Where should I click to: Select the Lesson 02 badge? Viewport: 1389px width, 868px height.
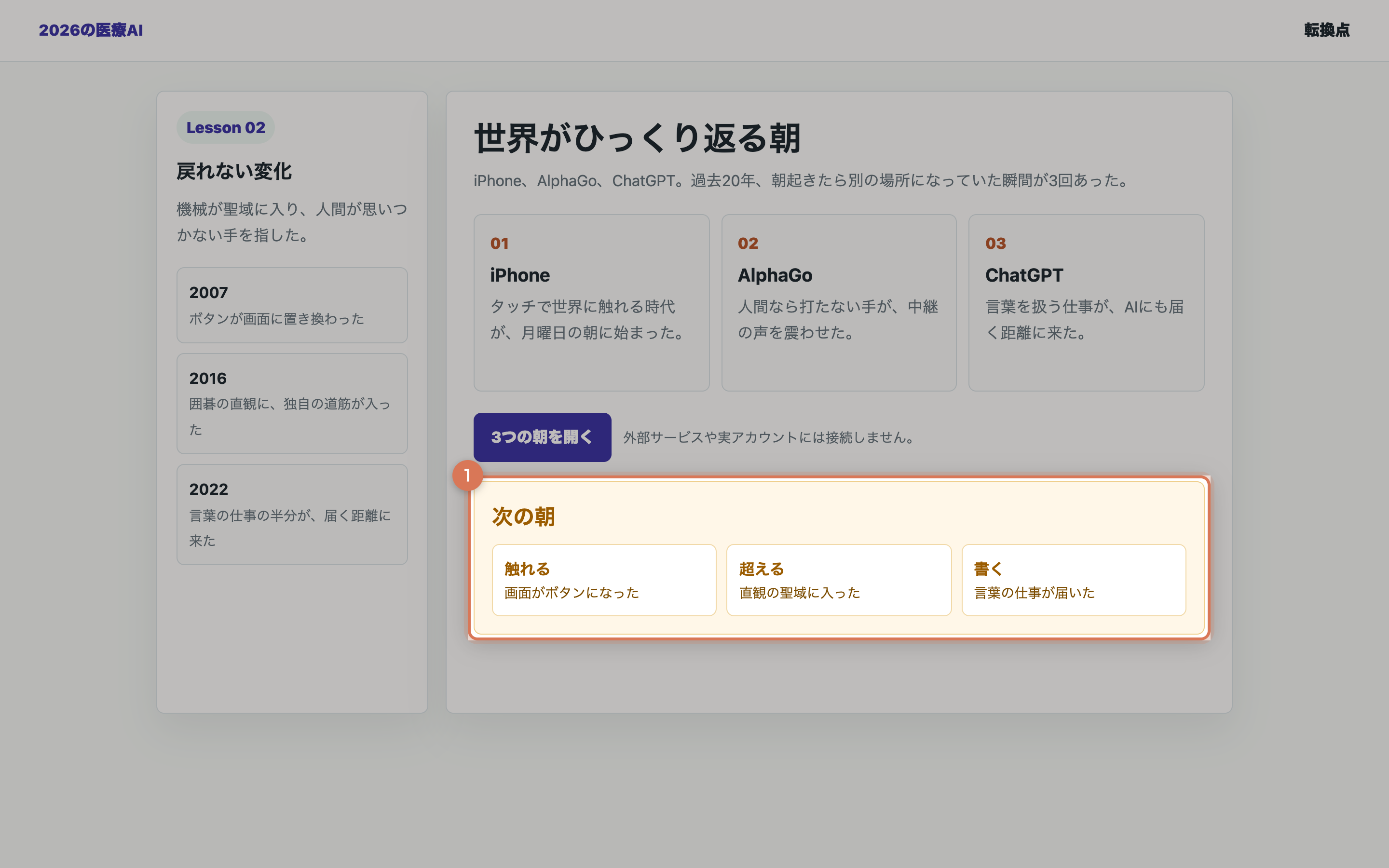pyautogui.click(x=226, y=127)
